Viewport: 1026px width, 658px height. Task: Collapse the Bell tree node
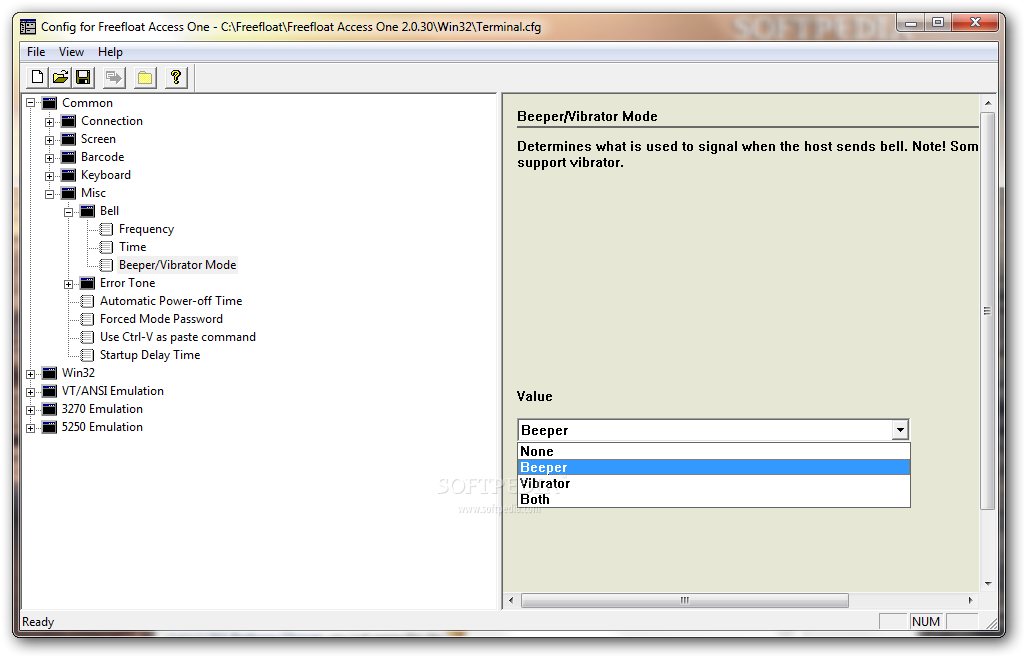[x=68, y=212]
